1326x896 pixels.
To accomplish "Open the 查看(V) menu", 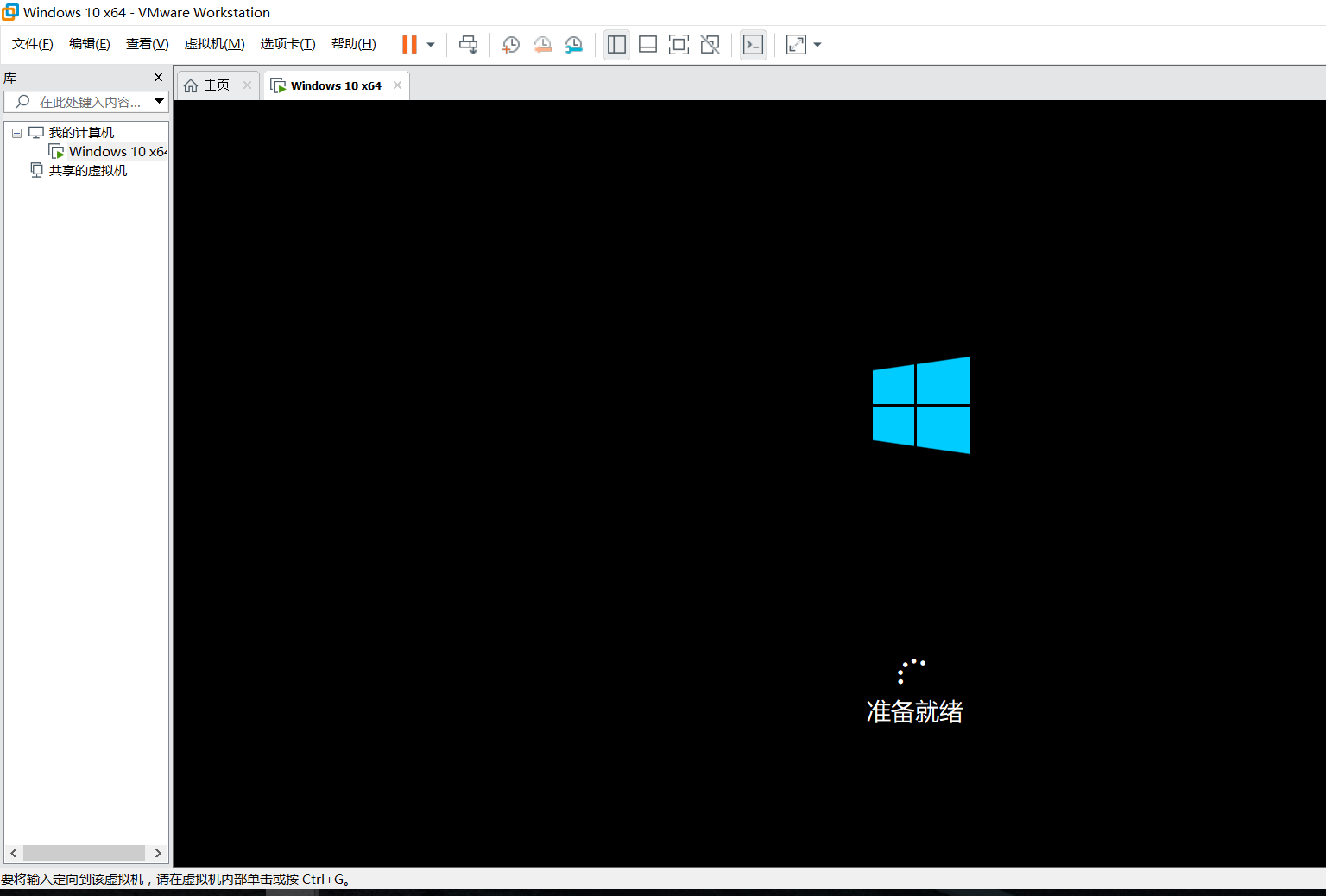I will pos(148,44).
